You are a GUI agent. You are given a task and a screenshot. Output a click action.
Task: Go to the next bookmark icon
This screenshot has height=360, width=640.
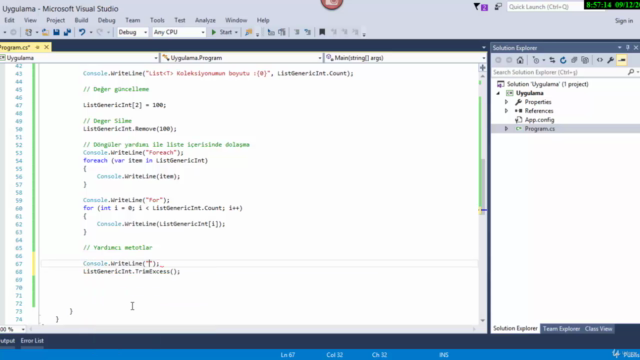(344, 32)
